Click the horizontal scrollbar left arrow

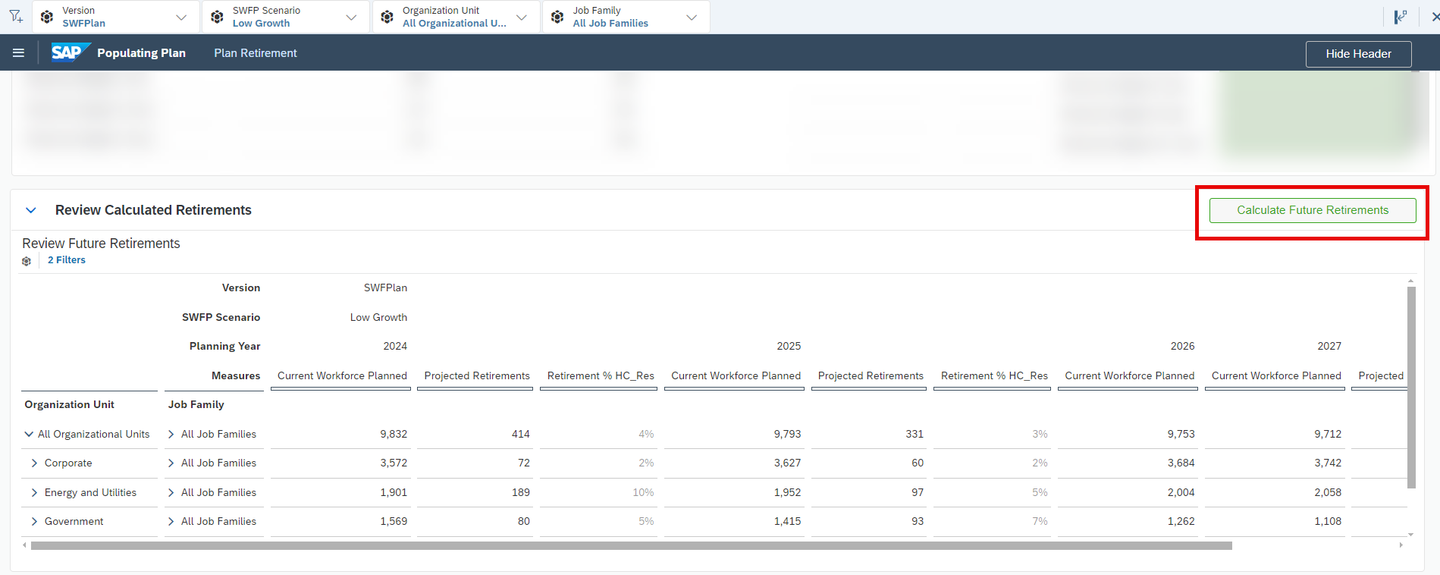(25, 546)
